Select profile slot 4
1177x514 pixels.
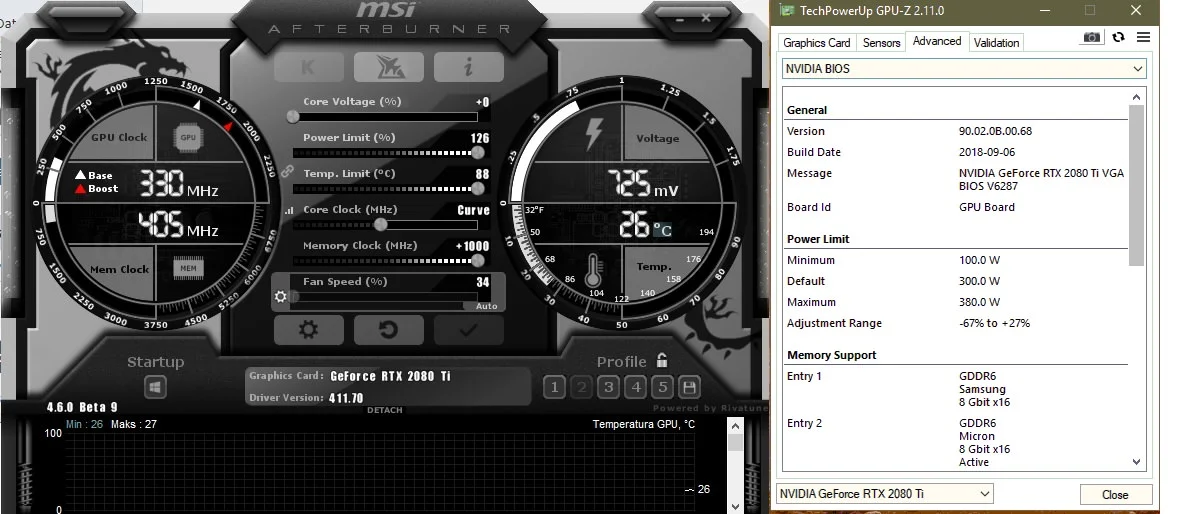(637, 387)
